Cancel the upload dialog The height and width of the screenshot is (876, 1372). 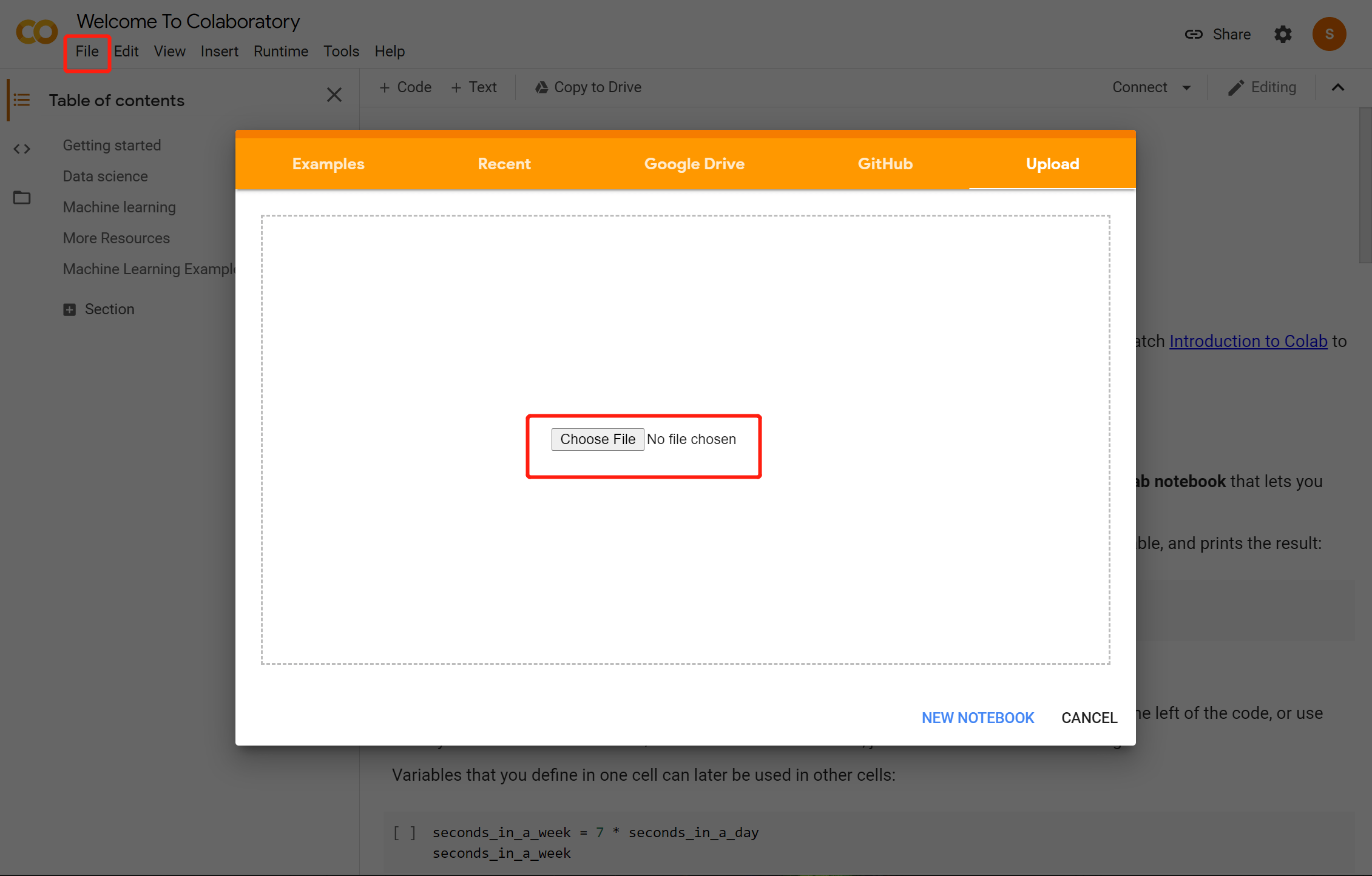click(1089, 717)
